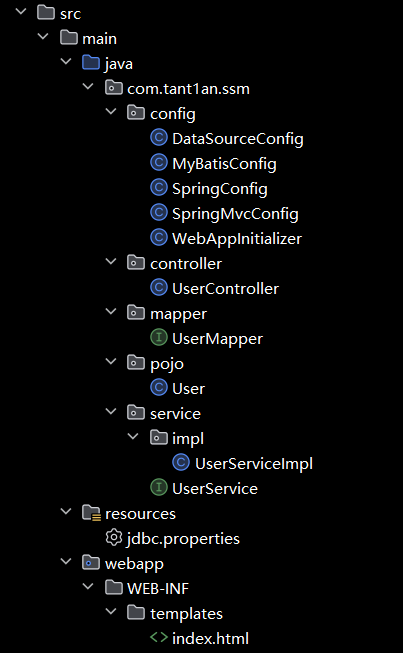Select the MyBatisConfig class
Image resolution: width=403 pixels, height=653 pixels.
tap(224, 163)
